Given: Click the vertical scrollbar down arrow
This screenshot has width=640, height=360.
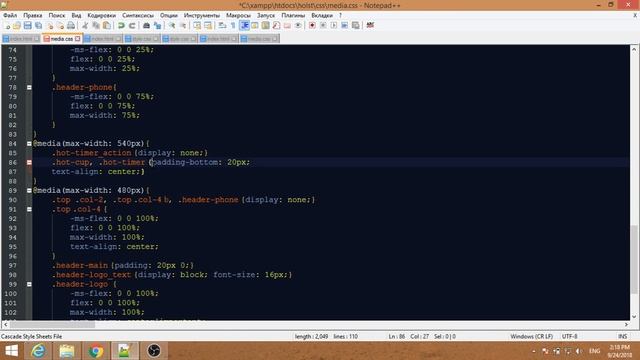Looking at the screenshot, I should (634, 316).
